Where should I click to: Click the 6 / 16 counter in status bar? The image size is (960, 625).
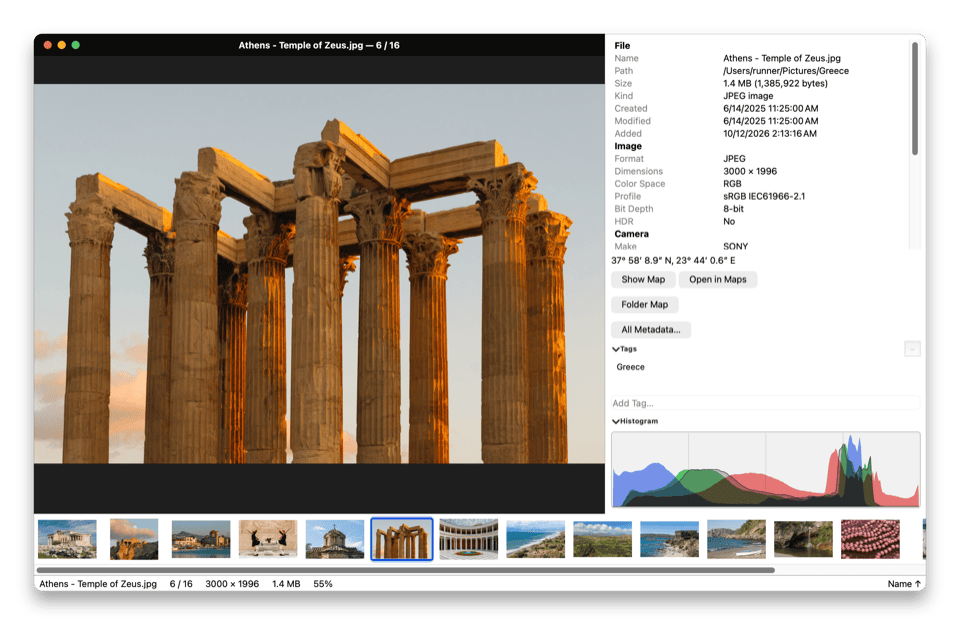pyautogui.click(x=181, y=584)
